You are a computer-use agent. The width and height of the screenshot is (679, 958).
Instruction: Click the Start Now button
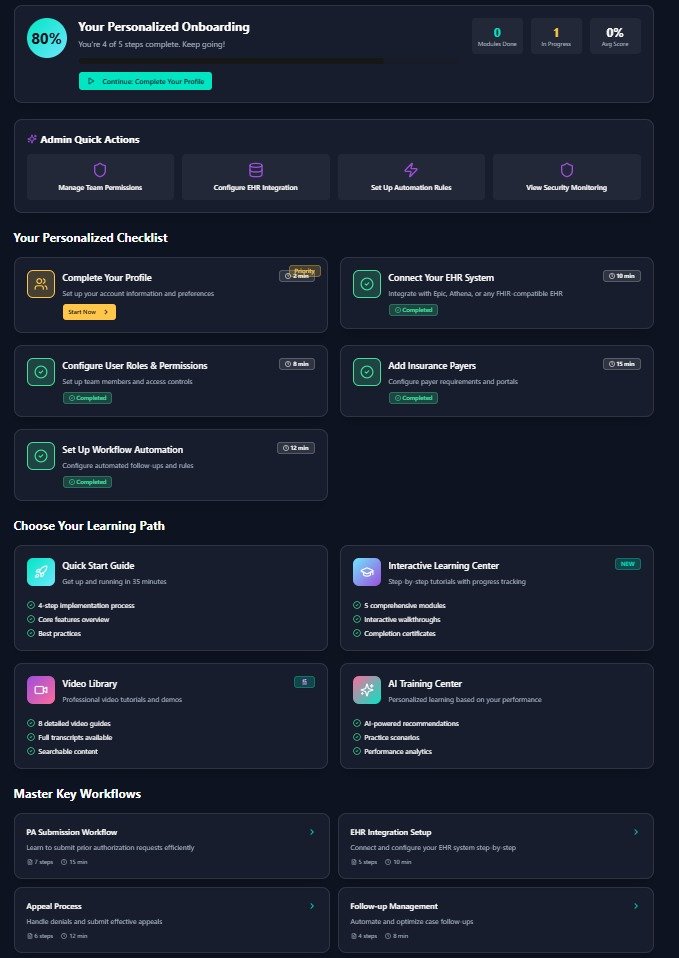tap(89, 312)
